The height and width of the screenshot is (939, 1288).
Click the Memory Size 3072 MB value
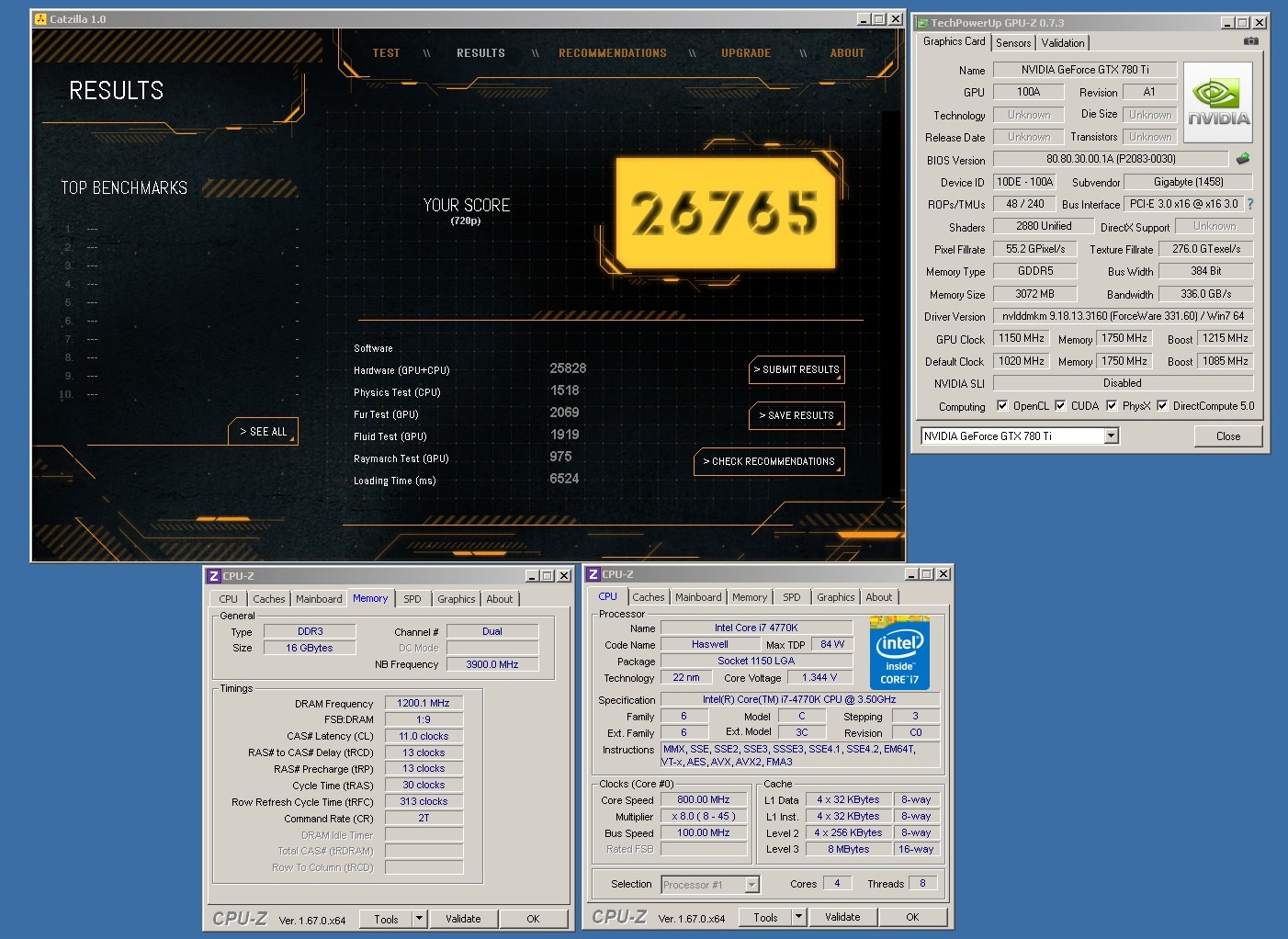click(1035, 294)
